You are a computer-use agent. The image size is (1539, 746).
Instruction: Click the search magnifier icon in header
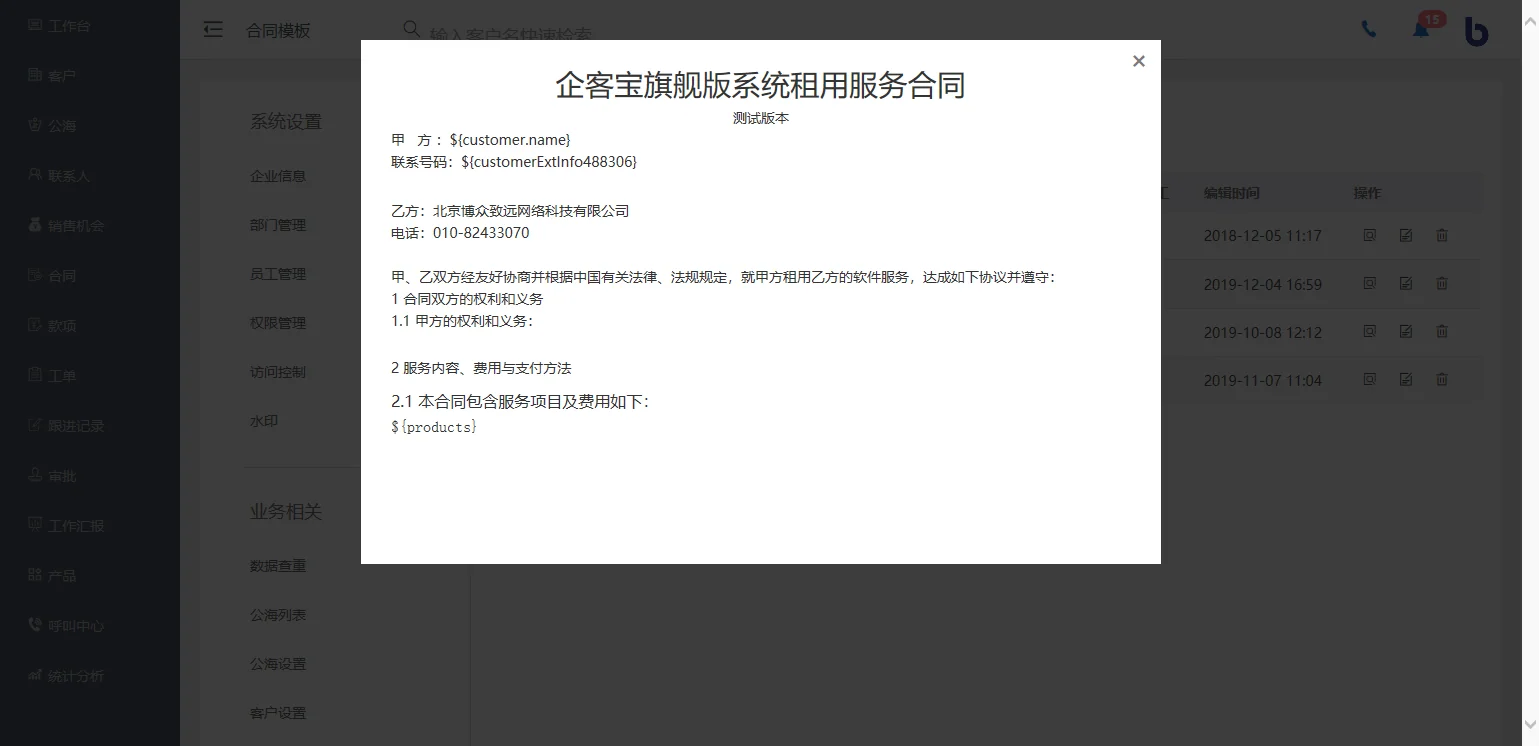tap(411, 29)
